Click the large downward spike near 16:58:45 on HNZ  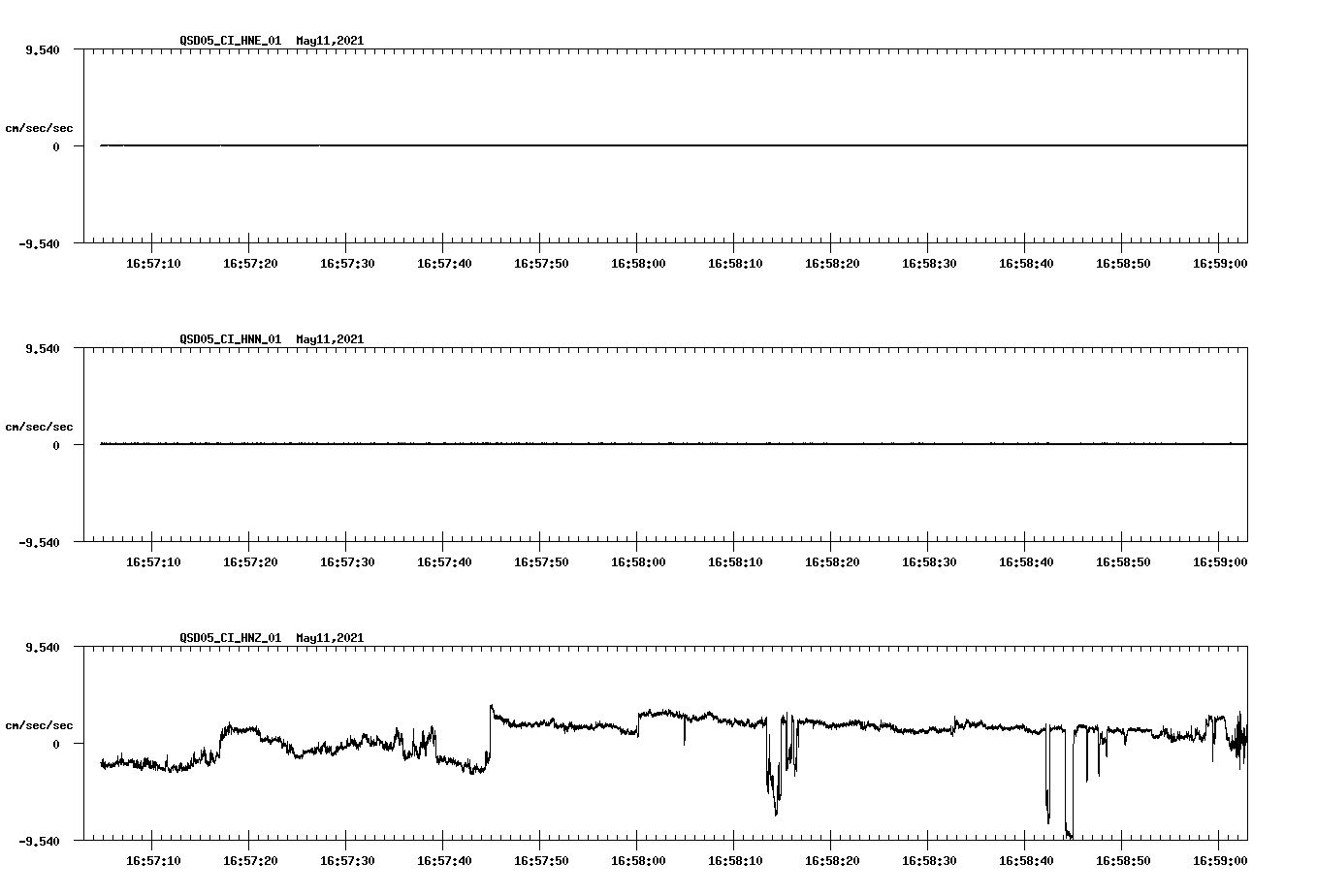1070,795
